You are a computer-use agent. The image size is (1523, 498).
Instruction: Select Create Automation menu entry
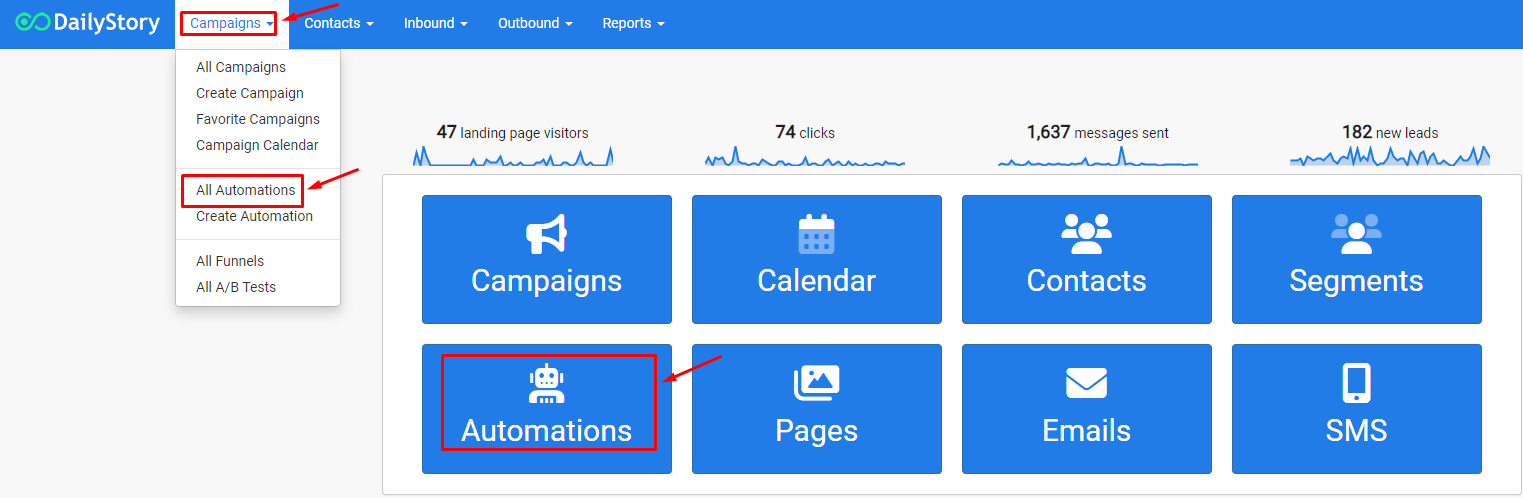[254, 216]
